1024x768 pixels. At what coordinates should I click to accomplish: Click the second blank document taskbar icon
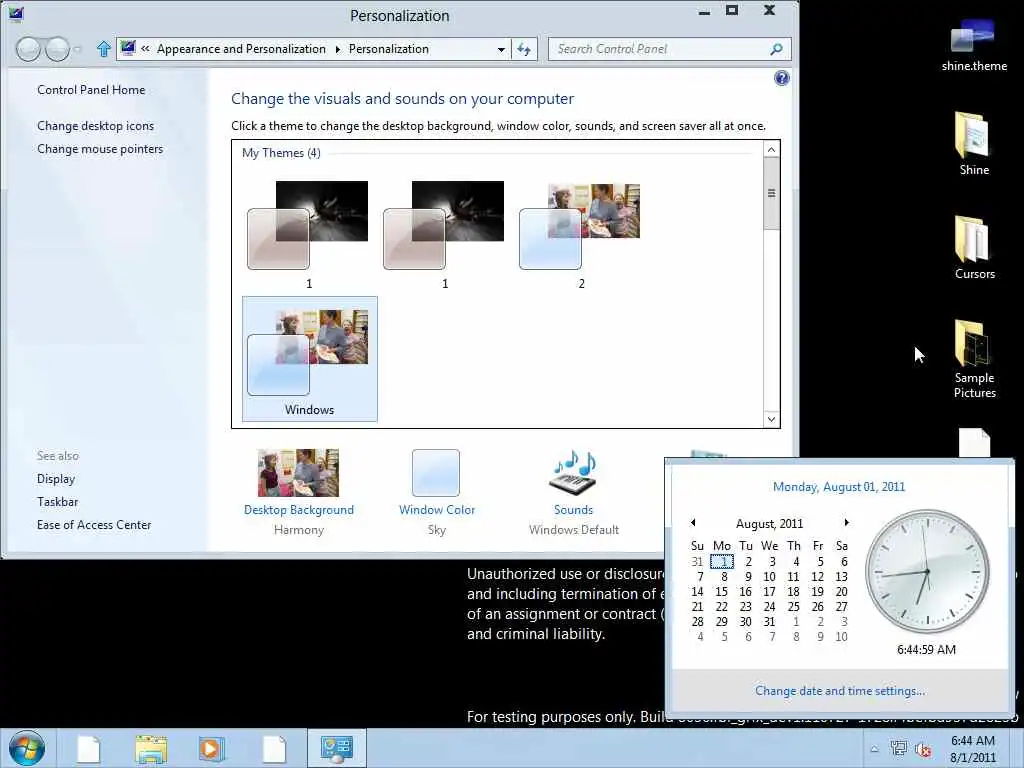pyautogui.click(x=274, y=749)
